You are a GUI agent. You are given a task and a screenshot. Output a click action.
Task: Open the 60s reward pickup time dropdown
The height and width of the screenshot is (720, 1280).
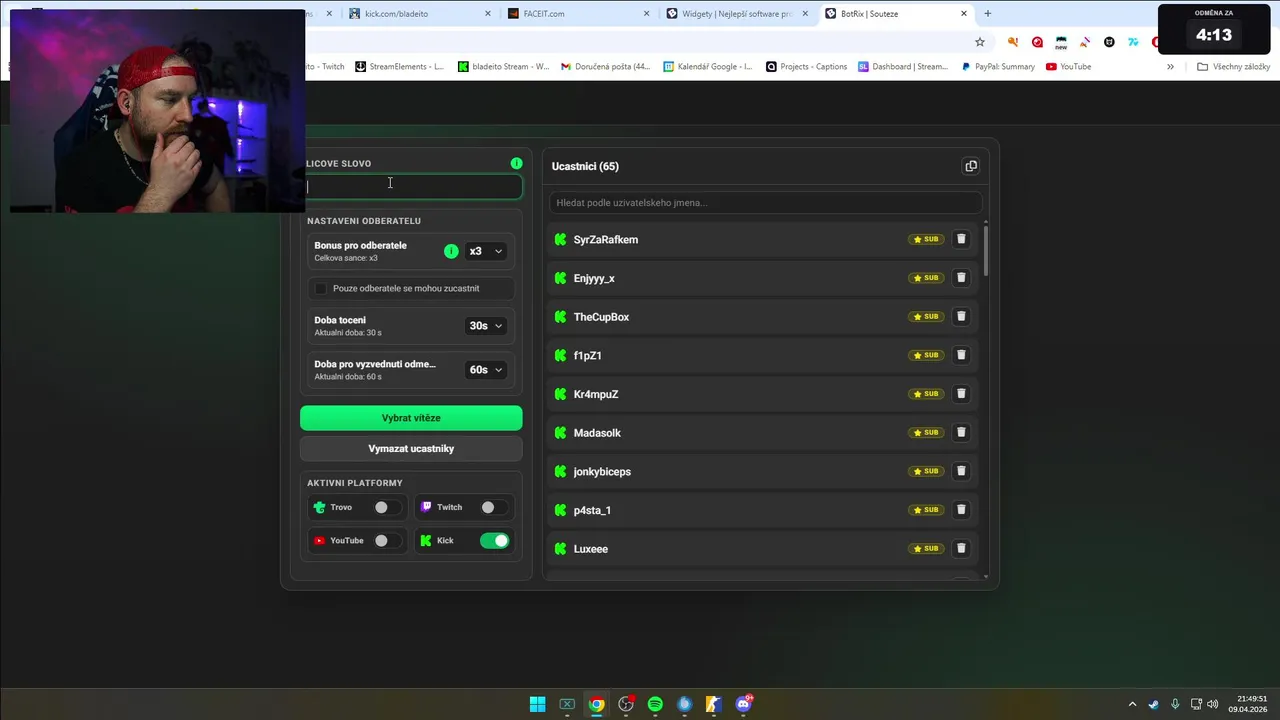point(486,369)
